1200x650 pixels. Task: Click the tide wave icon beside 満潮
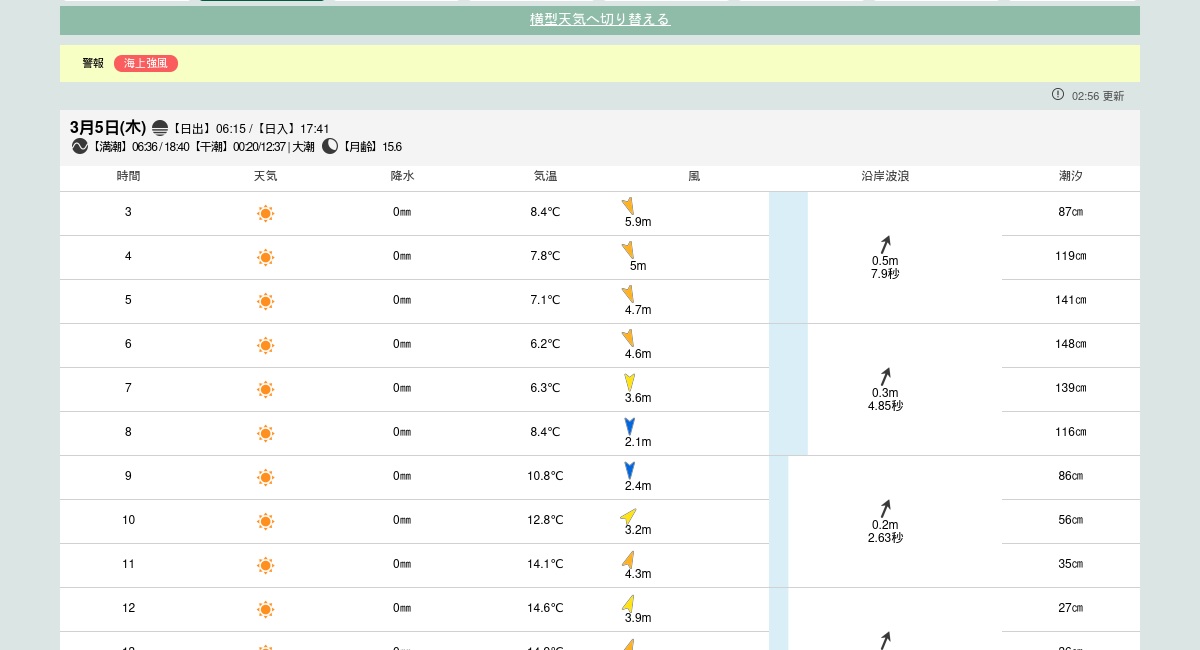[x=80, y=146]
